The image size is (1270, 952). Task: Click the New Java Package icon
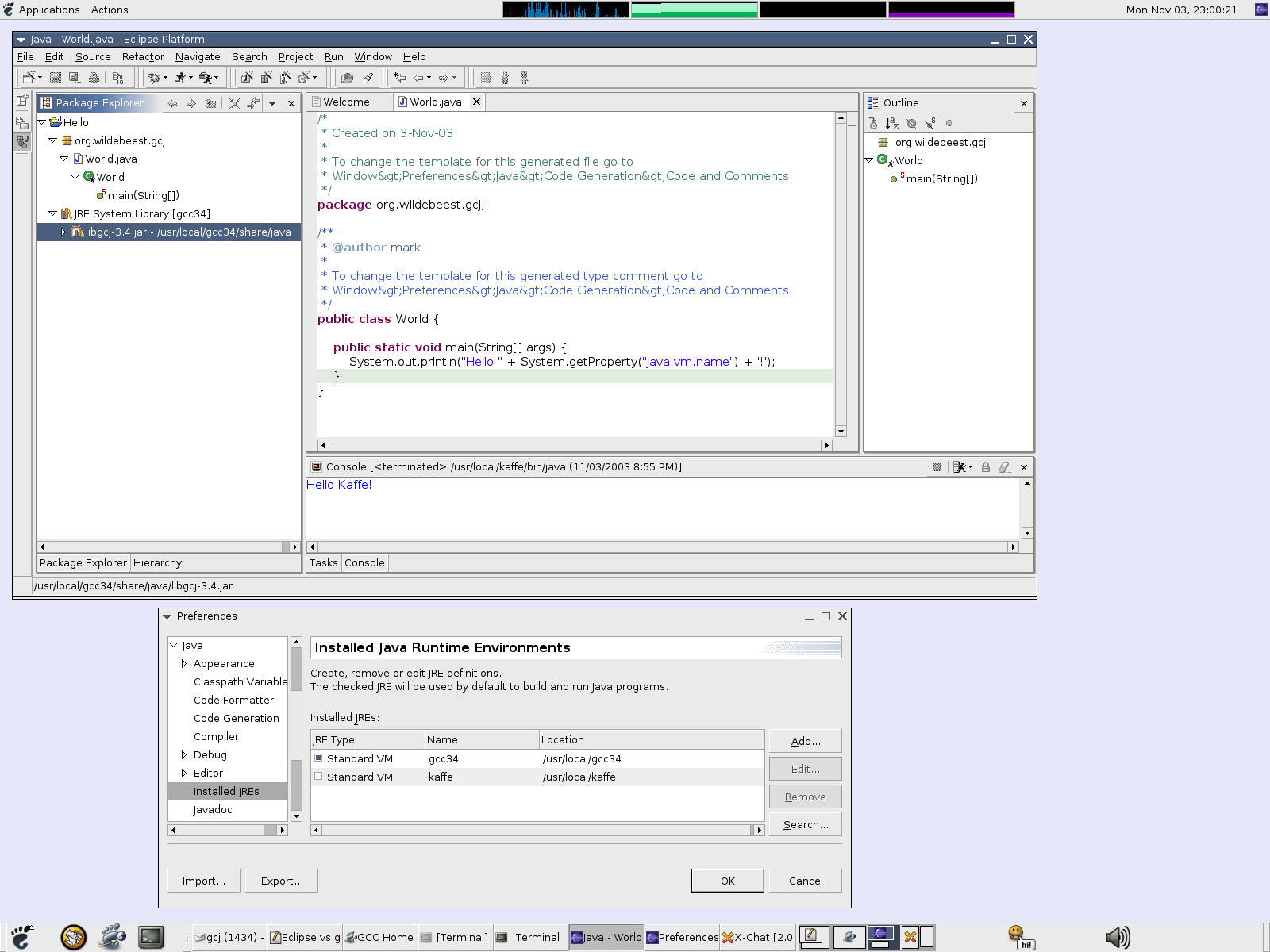266,78
